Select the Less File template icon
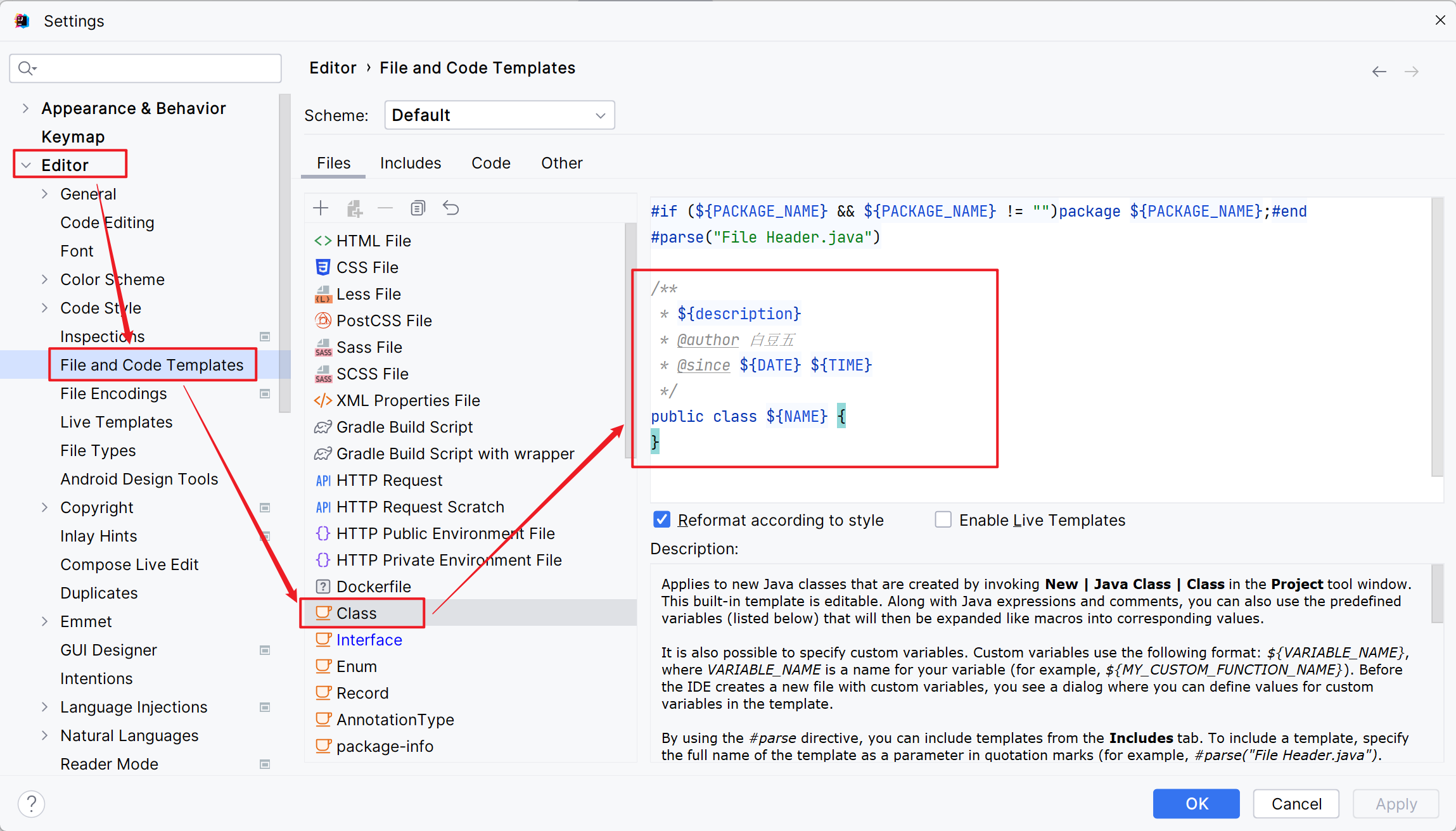Screen dimensions: 1456x831 [323, 294]
